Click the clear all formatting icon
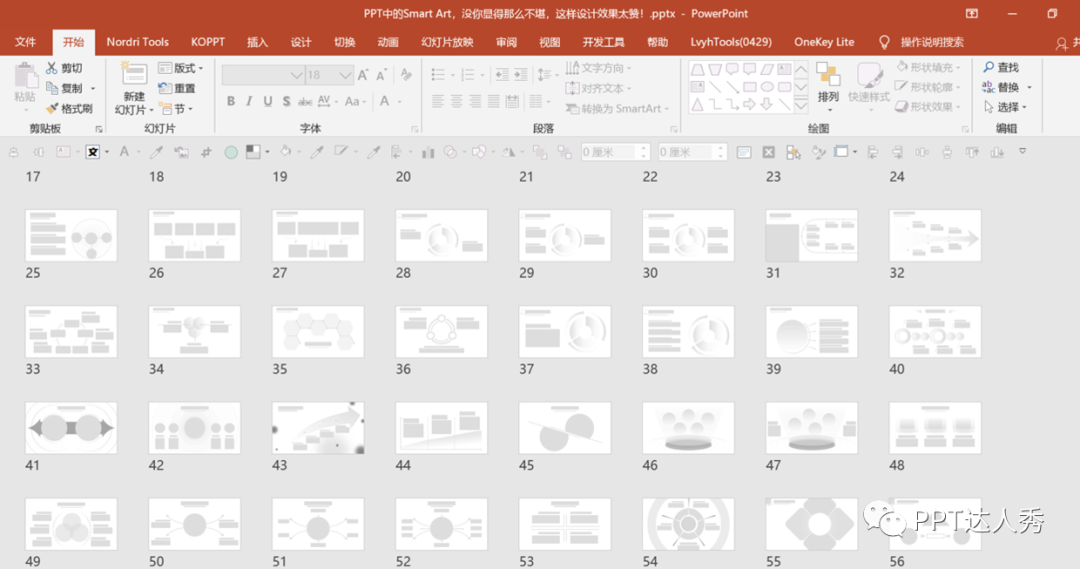Viewport: 1080px width, 569px height. point(406,74)
